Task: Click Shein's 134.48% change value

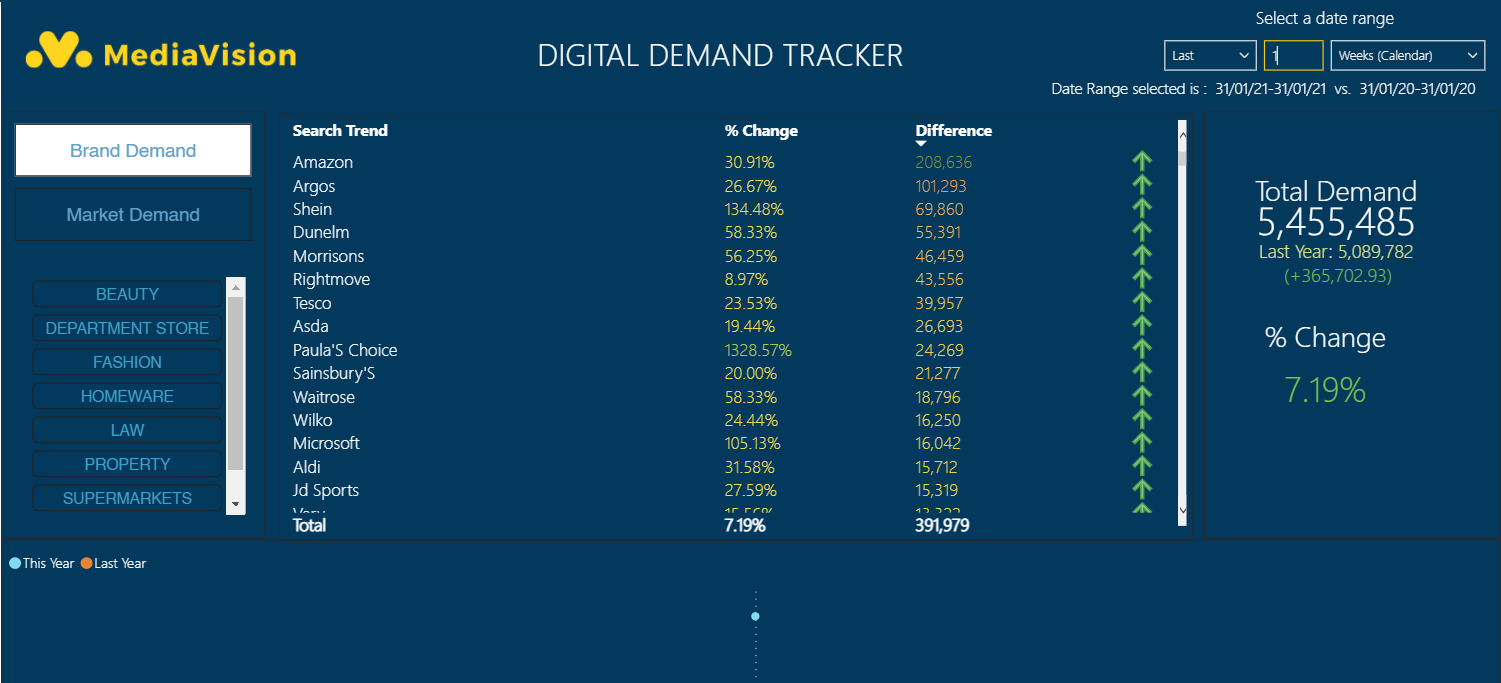Action: click(x=754, y=209)
